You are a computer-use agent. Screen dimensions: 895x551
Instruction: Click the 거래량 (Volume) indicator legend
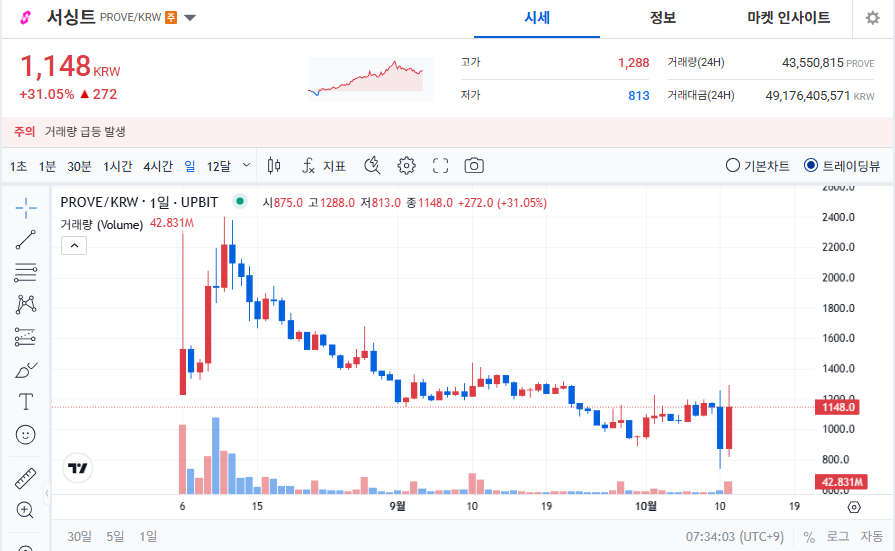pyautogui.click(x=102, y=224)
